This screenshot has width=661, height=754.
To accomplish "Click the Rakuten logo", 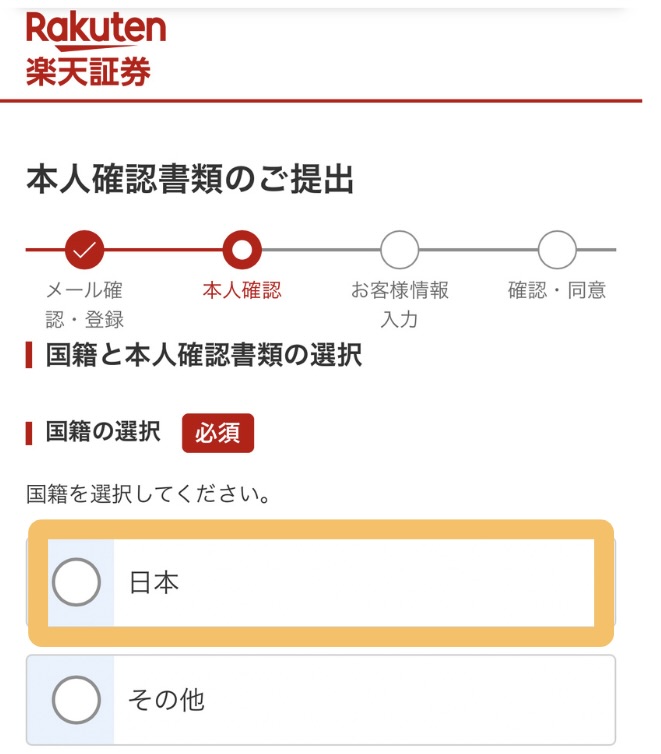I will (x=96, y=28).
